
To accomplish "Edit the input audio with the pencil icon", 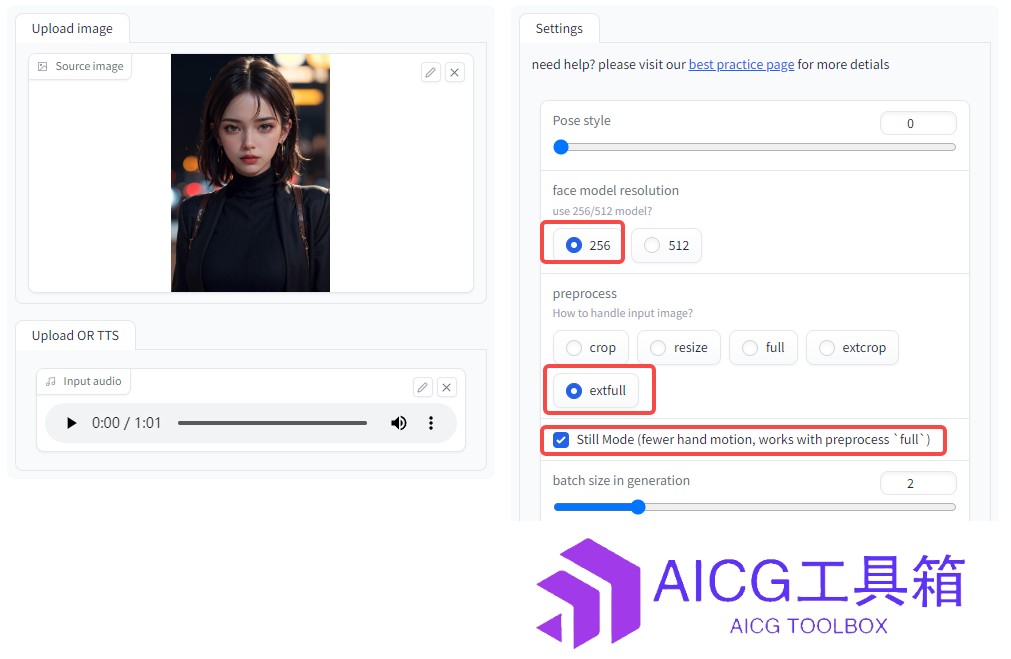I will coord(422,387).
